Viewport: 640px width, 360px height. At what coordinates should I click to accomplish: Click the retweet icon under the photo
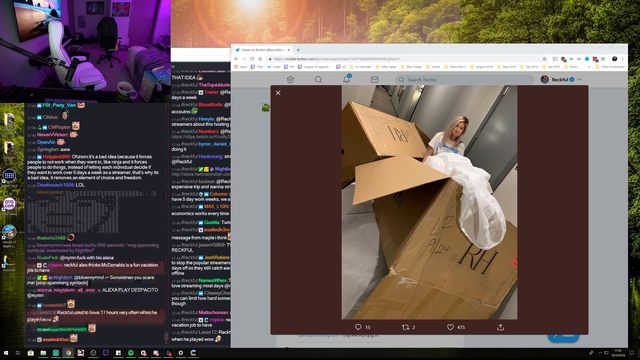pyautogui.click(x=405, y=327)
